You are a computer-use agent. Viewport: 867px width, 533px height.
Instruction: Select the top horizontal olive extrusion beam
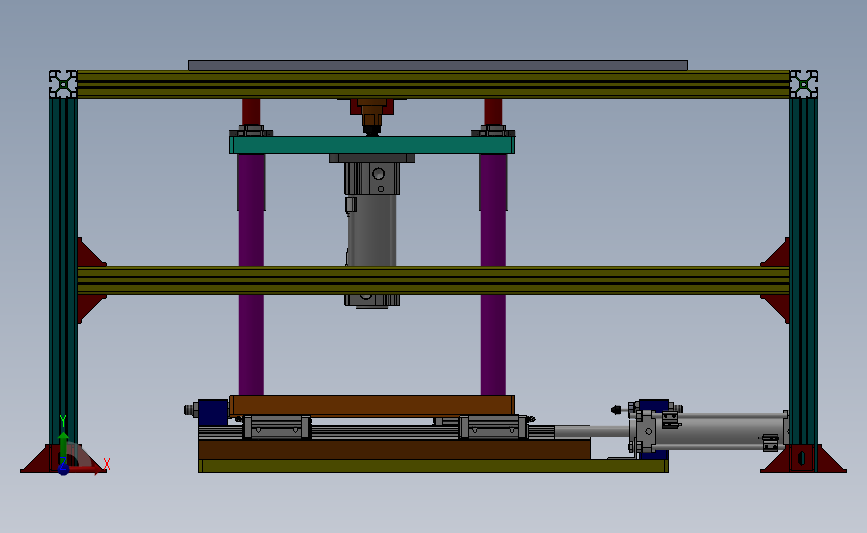434,84
